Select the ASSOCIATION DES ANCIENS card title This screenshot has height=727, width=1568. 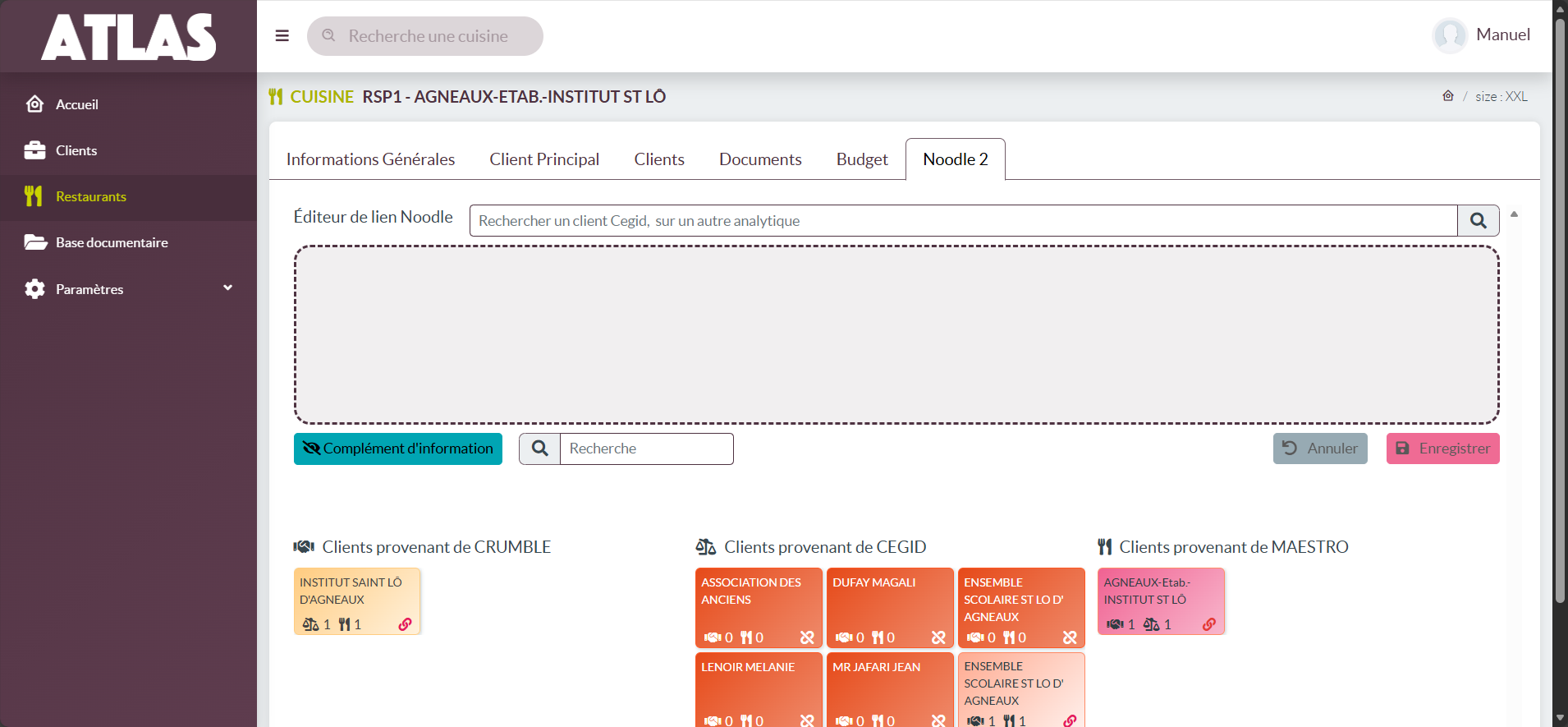pyautogui.click(x=751, y=591)
